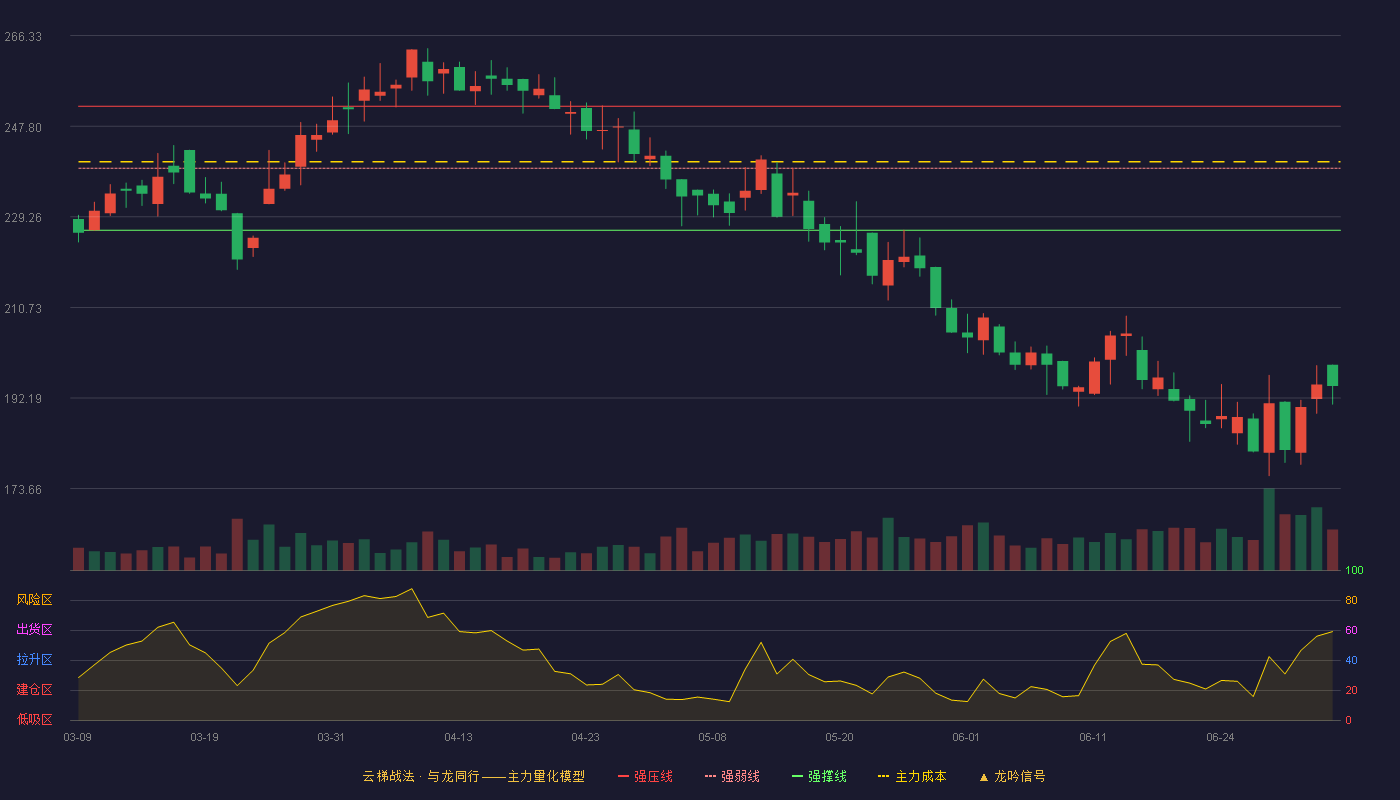Click the 04-13 date axis label
Viewport: 1400px width, 800px height.
pyautogui.click(x=458, y=737)
